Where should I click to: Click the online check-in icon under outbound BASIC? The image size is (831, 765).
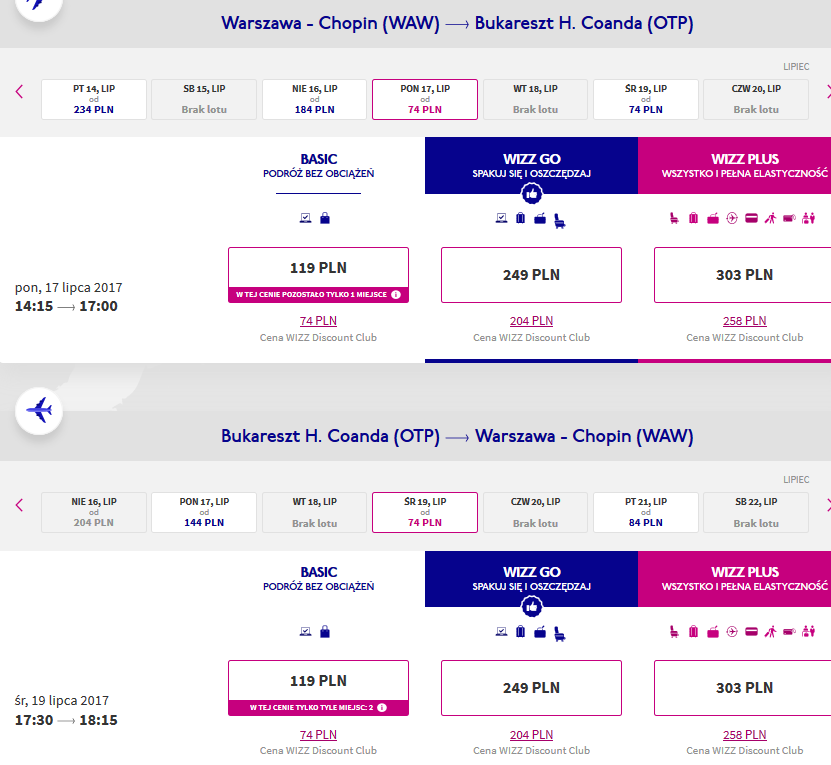305,218
